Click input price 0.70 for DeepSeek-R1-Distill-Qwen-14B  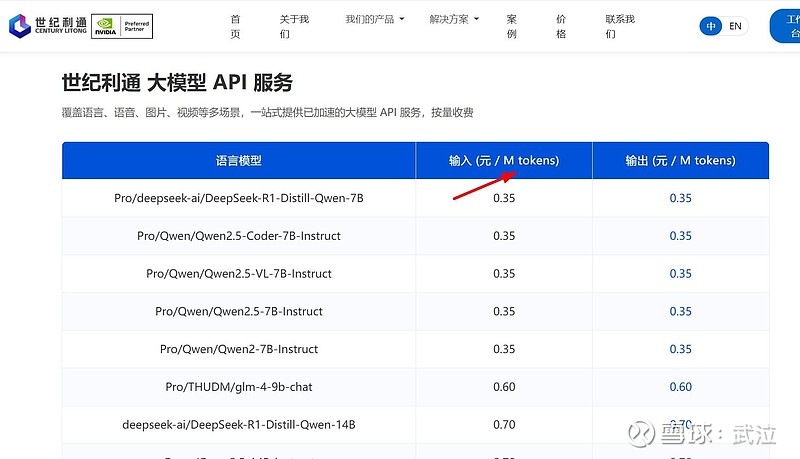[x=504, y=424]
